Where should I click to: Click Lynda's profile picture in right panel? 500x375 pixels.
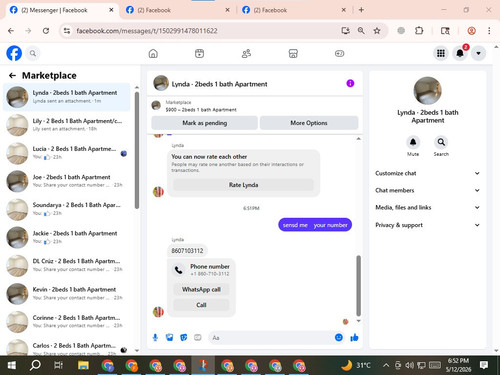427,90
